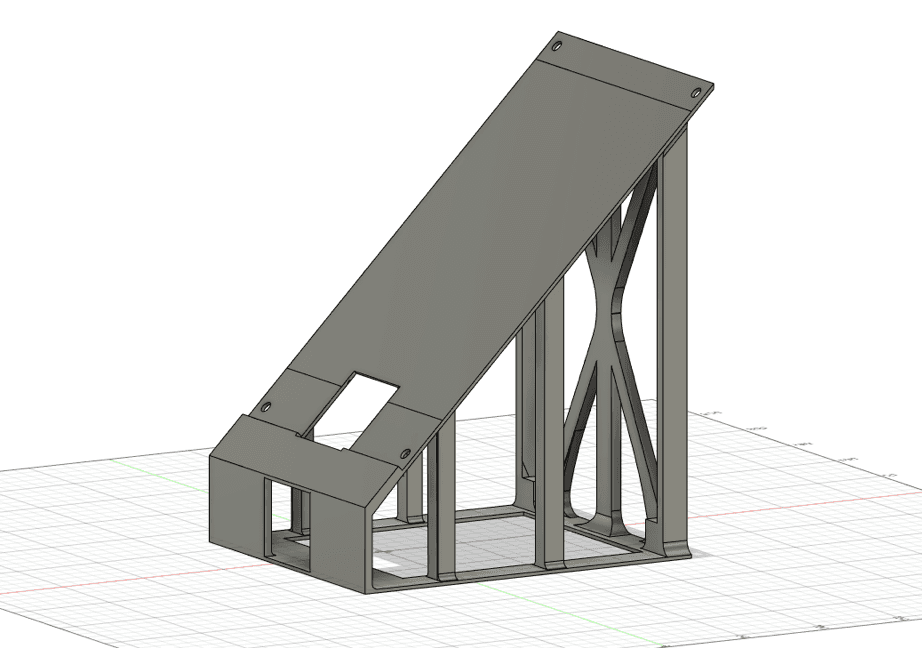Viewport: 922px width, 648px height.
Task: Select the screw hole at upper-right corner of sloped panel
Action: pyautogui.click(x=697, y=93)
